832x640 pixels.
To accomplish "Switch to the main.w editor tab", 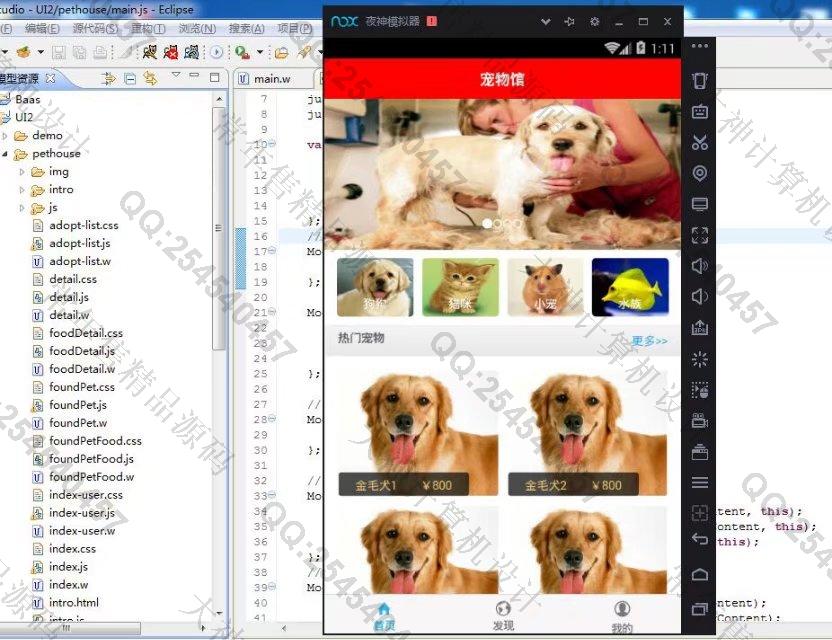I will (272, 79).
